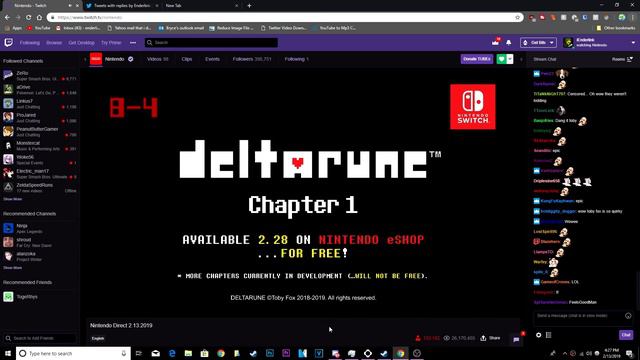Open Microsoft Store on the taskbar
Screen dimensions: 640x360
pyautogui.click(x=204, y=353)
